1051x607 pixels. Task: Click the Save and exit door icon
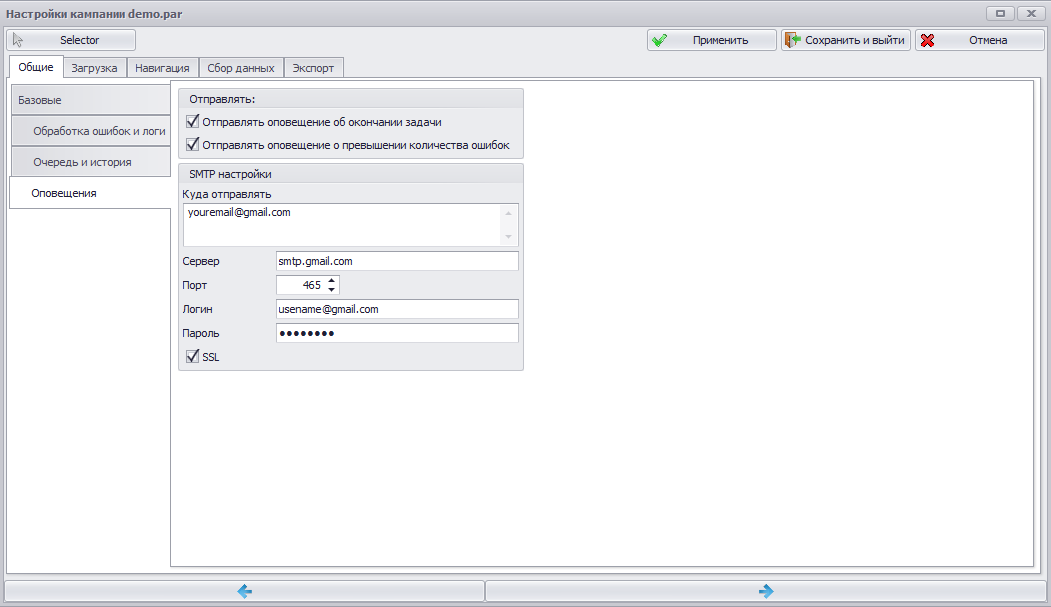(x=793, y=40)
